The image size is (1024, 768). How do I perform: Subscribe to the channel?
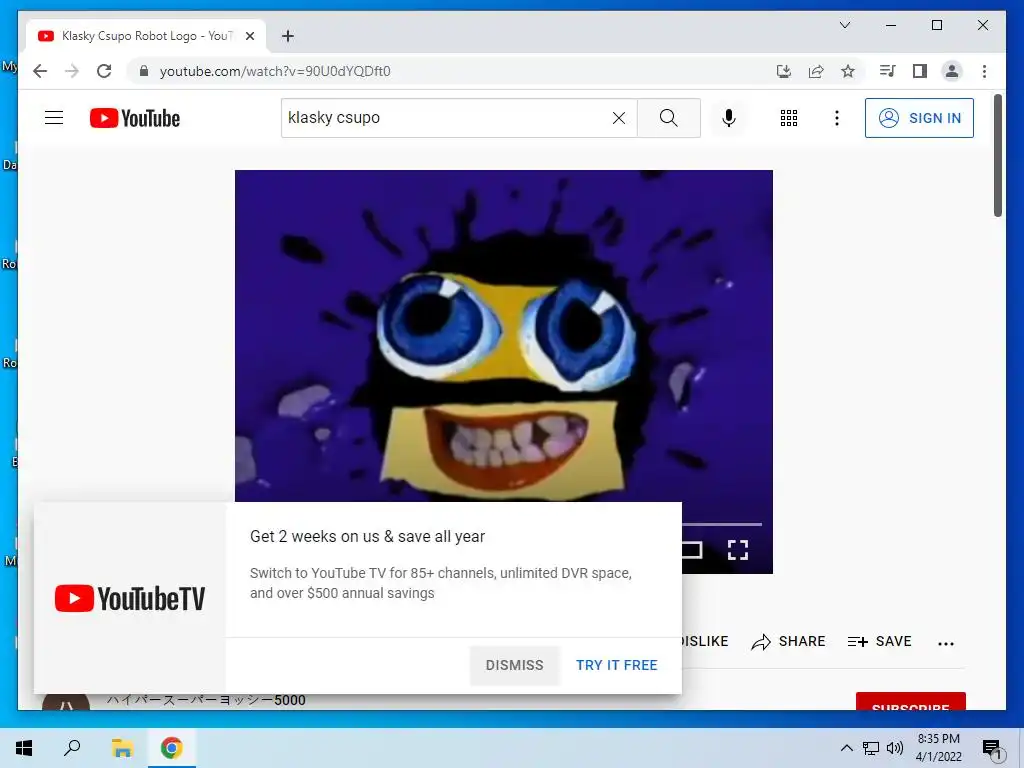tap(910, 701)
